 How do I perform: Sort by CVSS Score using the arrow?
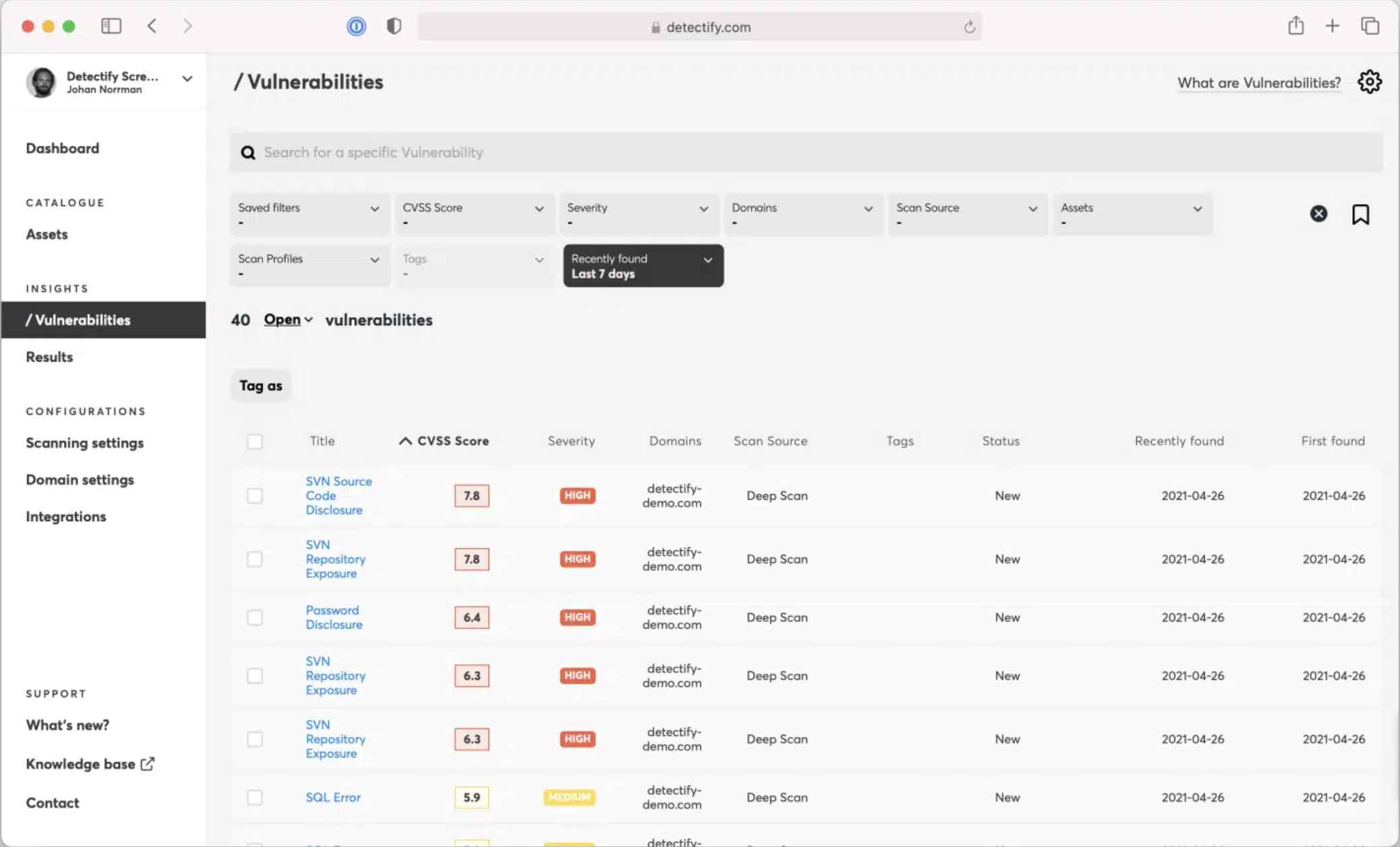click(x=405, y=440)
